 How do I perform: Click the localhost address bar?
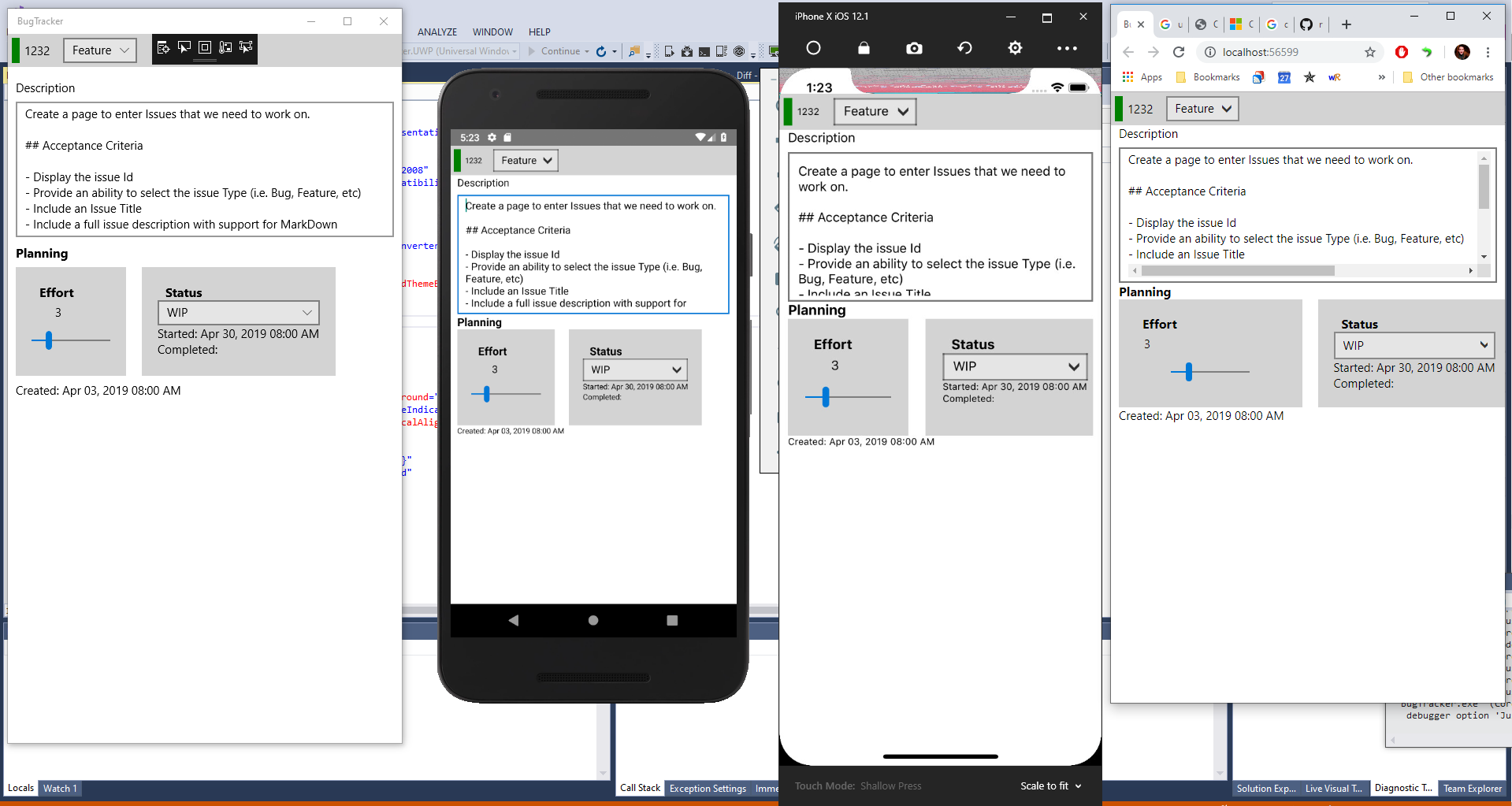[1276, 52]
